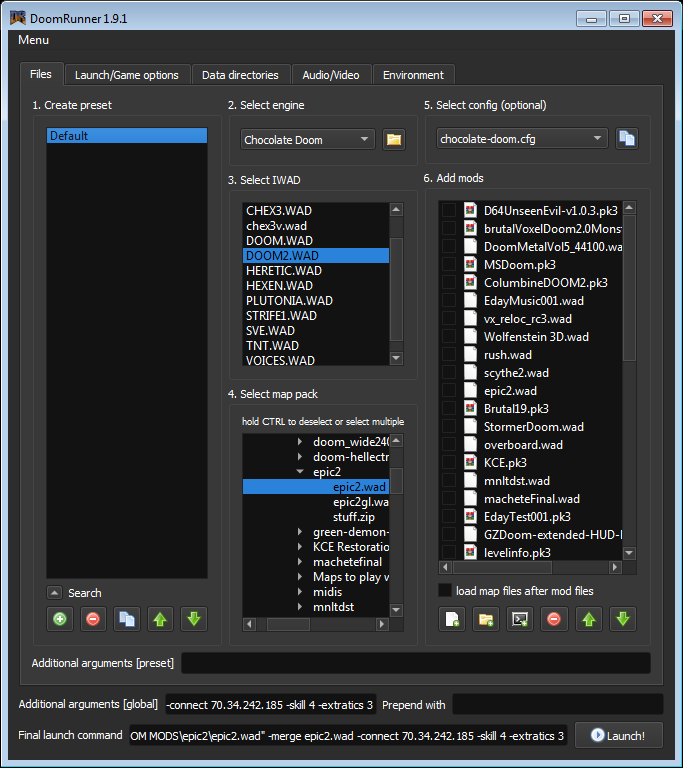Viewport: 683px width, 768px height.
Task: Select the Files tab
Action: (41, 74)
